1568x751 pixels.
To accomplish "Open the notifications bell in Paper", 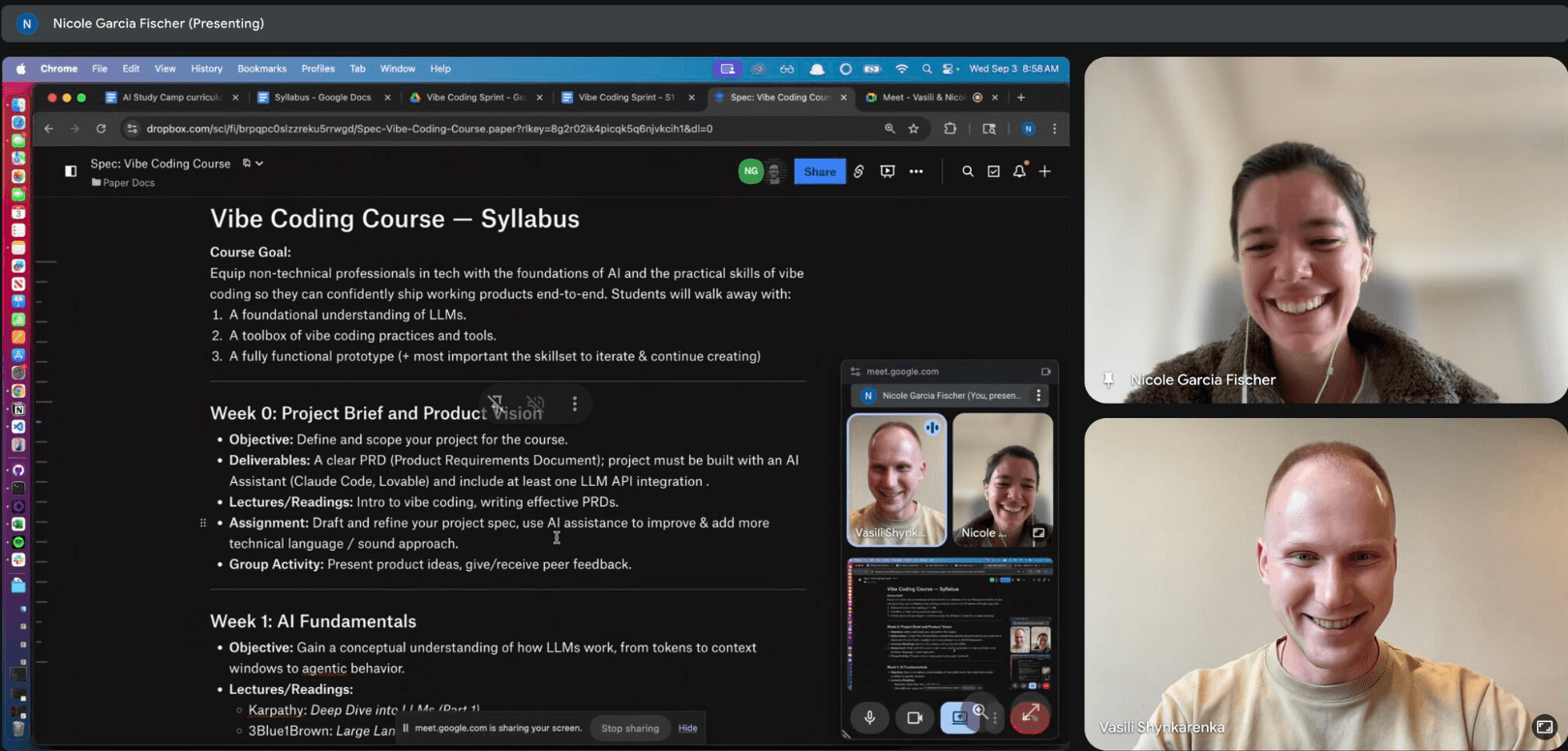I will tap(1019, 171).
